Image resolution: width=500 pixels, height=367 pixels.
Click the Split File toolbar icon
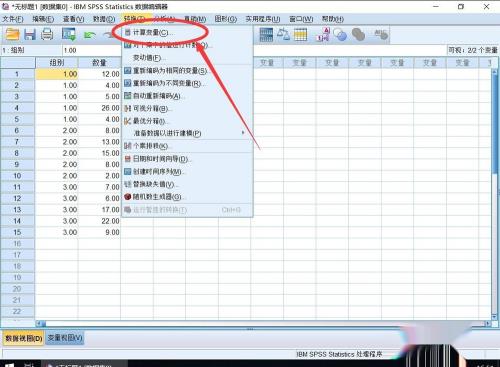pyautogui.click(x=266, y=35)
